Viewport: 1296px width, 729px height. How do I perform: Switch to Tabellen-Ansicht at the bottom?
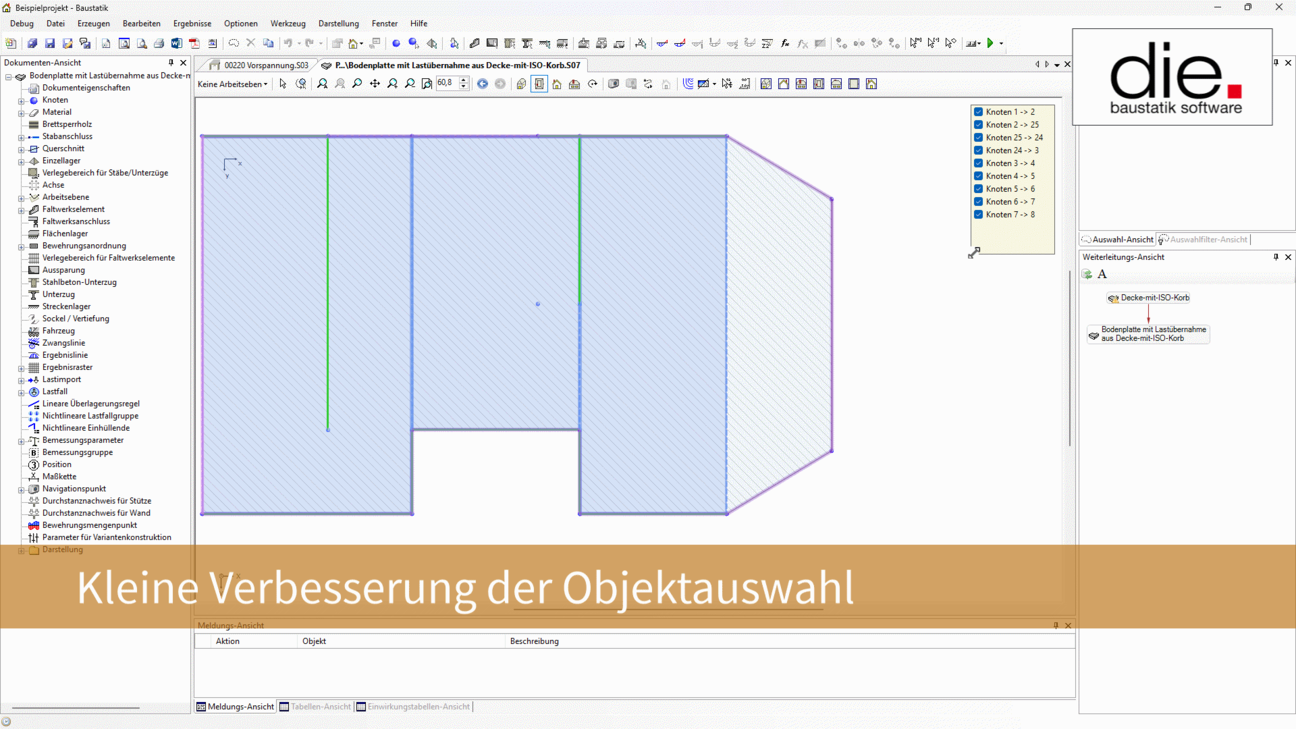(320, 707)
